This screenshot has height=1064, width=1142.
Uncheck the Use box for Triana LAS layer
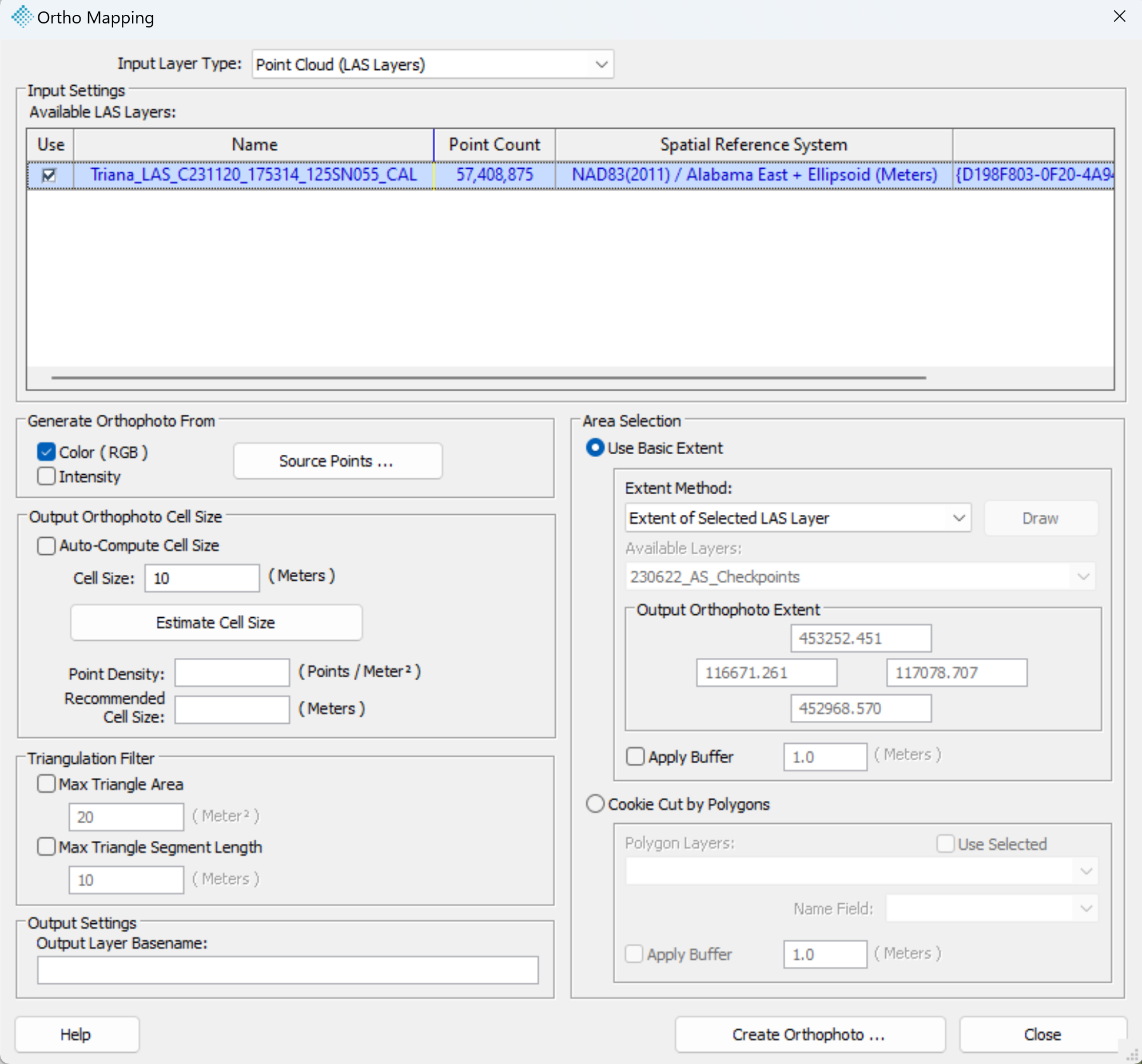tap(49, 175)
